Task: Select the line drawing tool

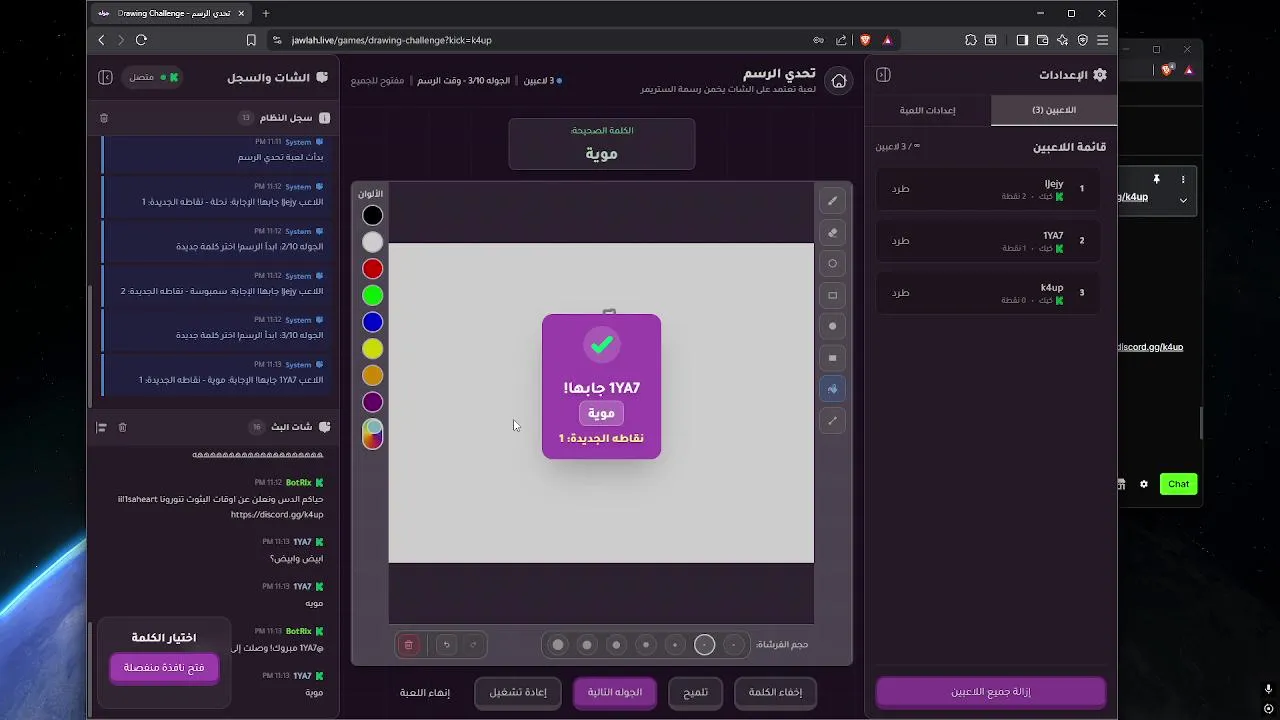Action: click(x=832, y=421)
